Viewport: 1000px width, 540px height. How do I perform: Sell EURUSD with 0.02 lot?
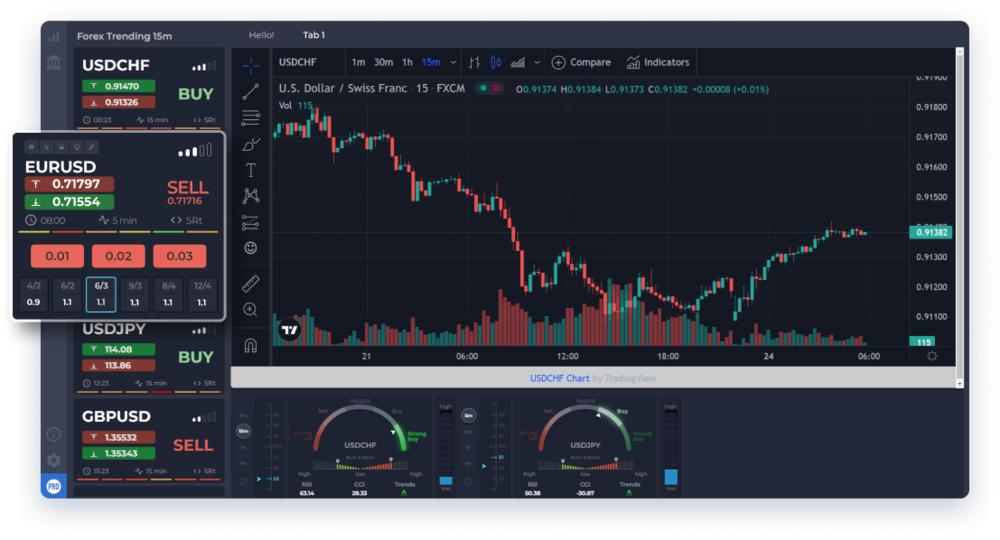click(118, 256)
